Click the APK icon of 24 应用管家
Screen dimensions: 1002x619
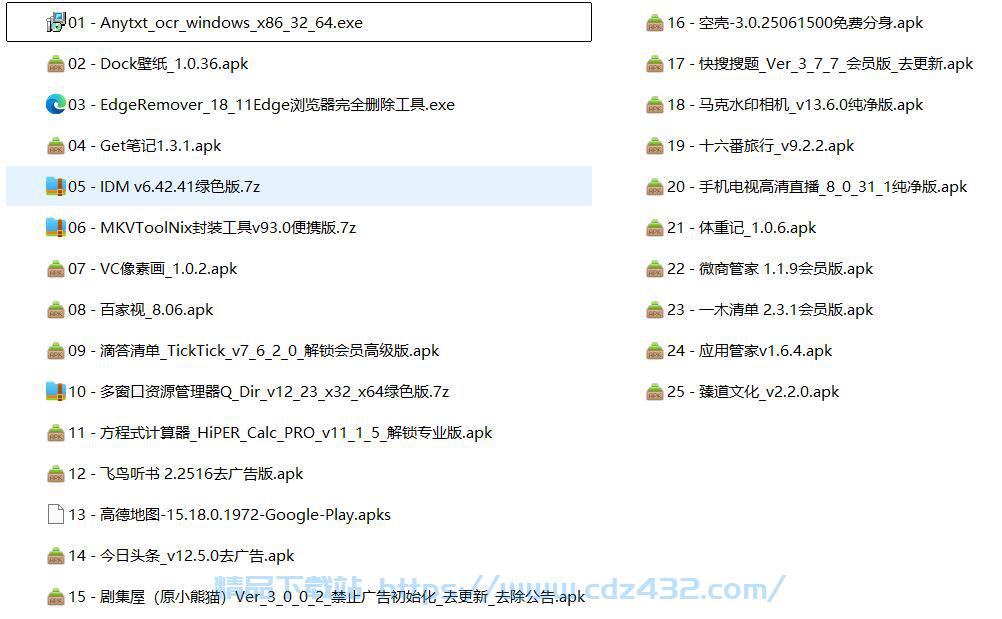tap(655, 351)
